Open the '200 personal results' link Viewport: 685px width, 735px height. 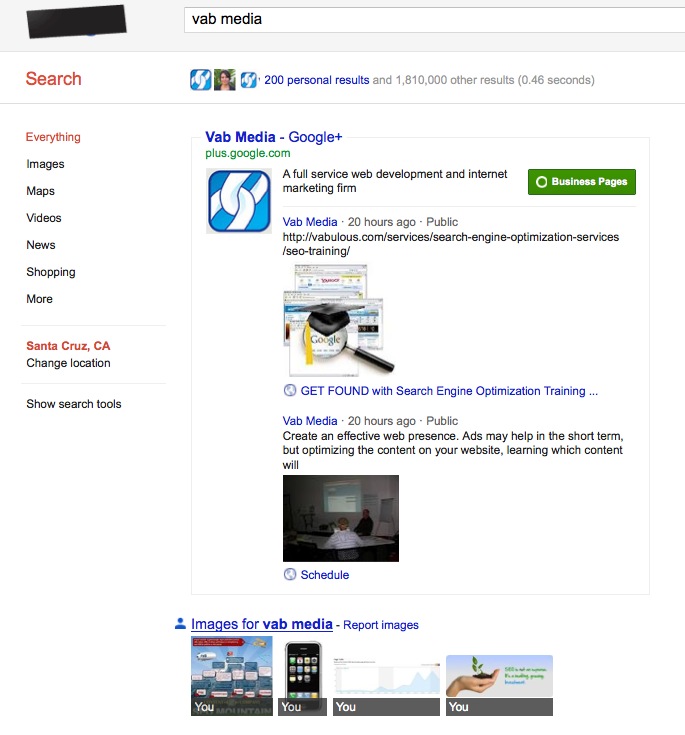click(x=316, y=80)
